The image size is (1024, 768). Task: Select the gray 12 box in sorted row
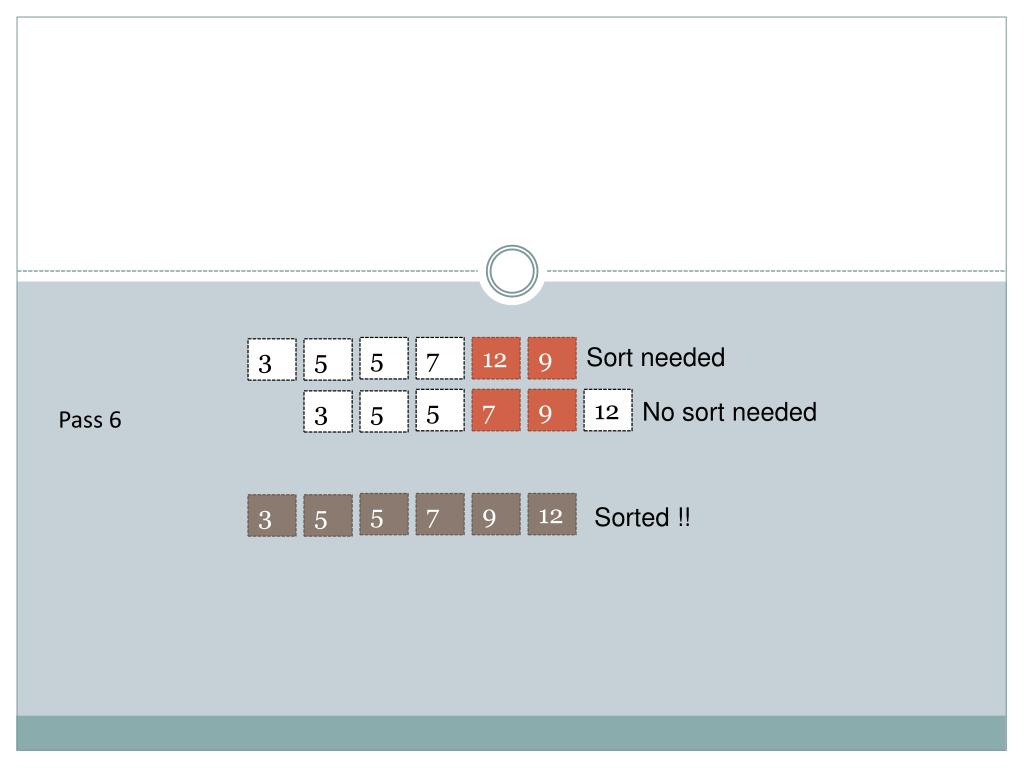click(x=552, y=514)
